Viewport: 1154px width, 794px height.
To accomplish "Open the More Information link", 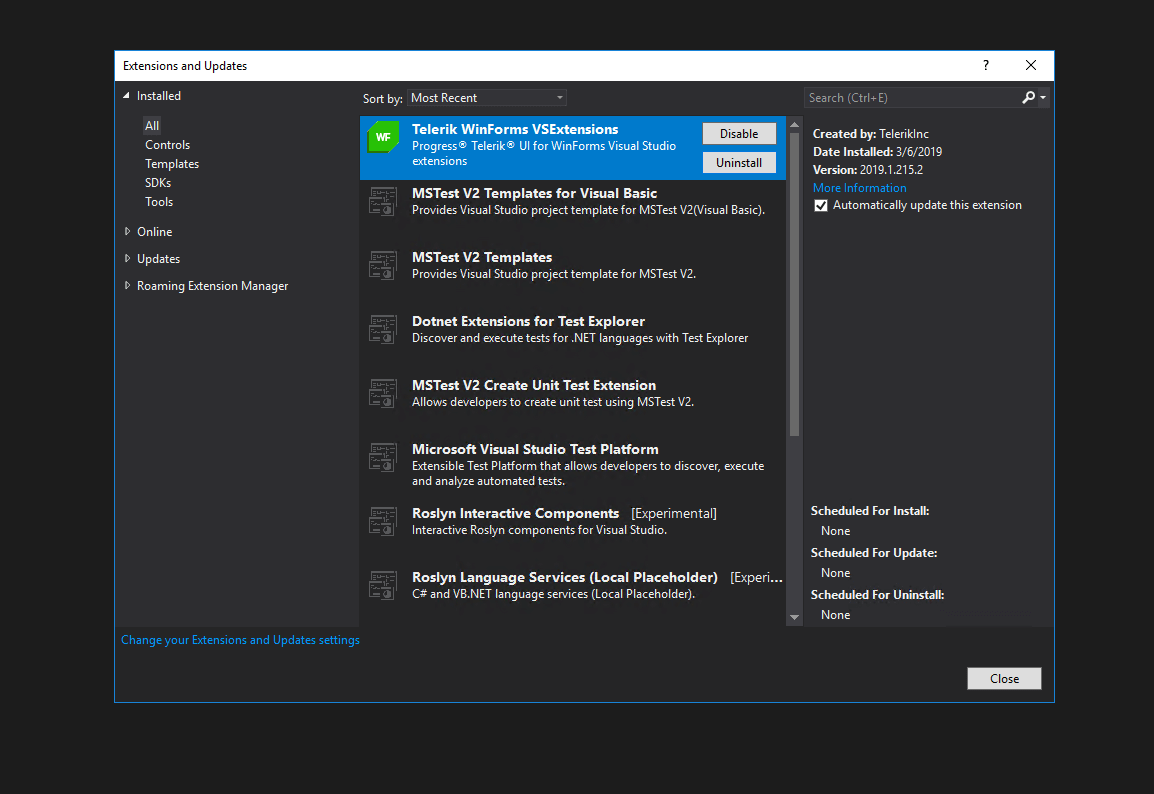I will tap(859, 188).
